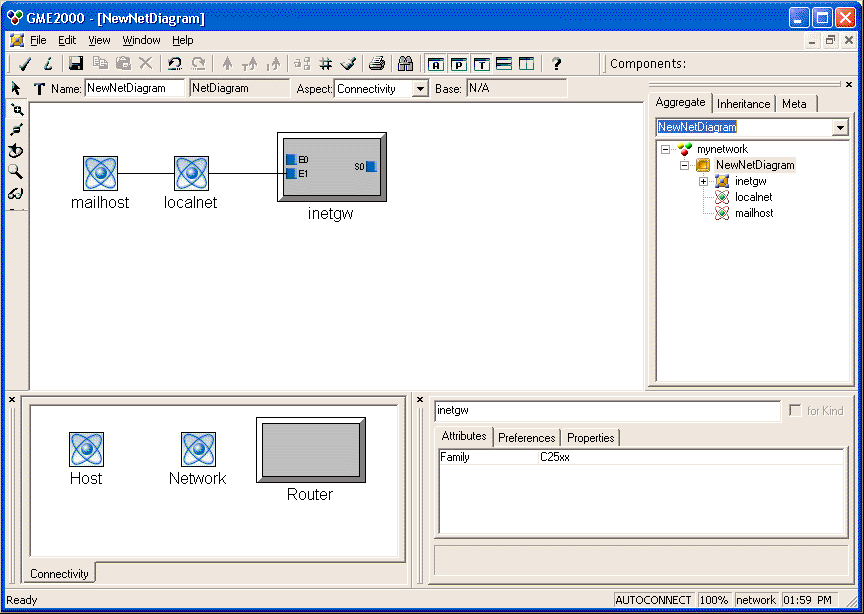Close the browser panel on the right
864x614 pixels.
[849, 84]
